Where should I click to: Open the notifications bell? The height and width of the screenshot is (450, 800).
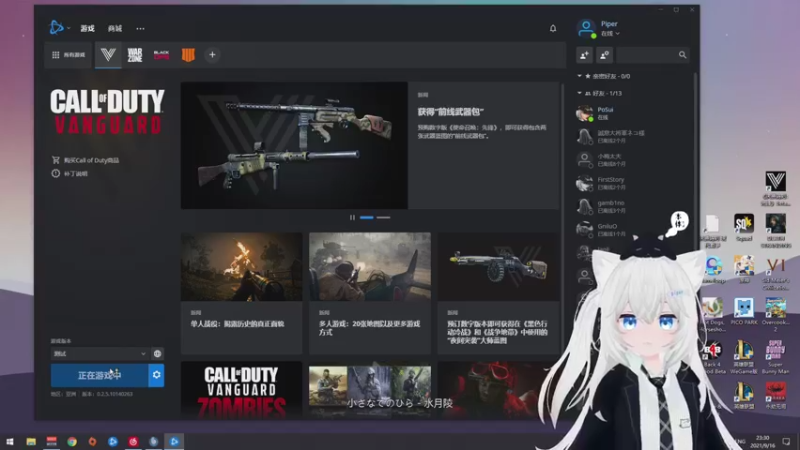pyautogui.click(x=553, y=29)
